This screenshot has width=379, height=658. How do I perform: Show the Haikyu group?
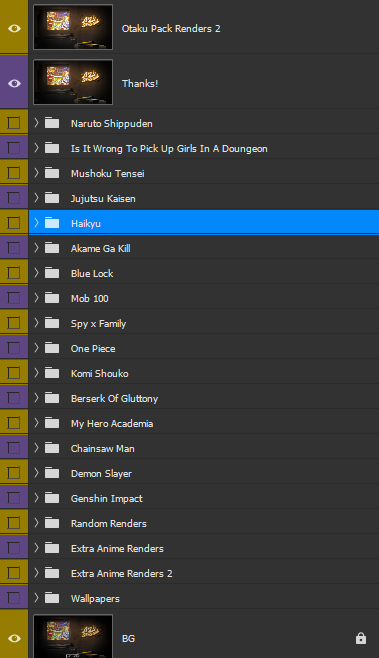[x=14, y=223]
